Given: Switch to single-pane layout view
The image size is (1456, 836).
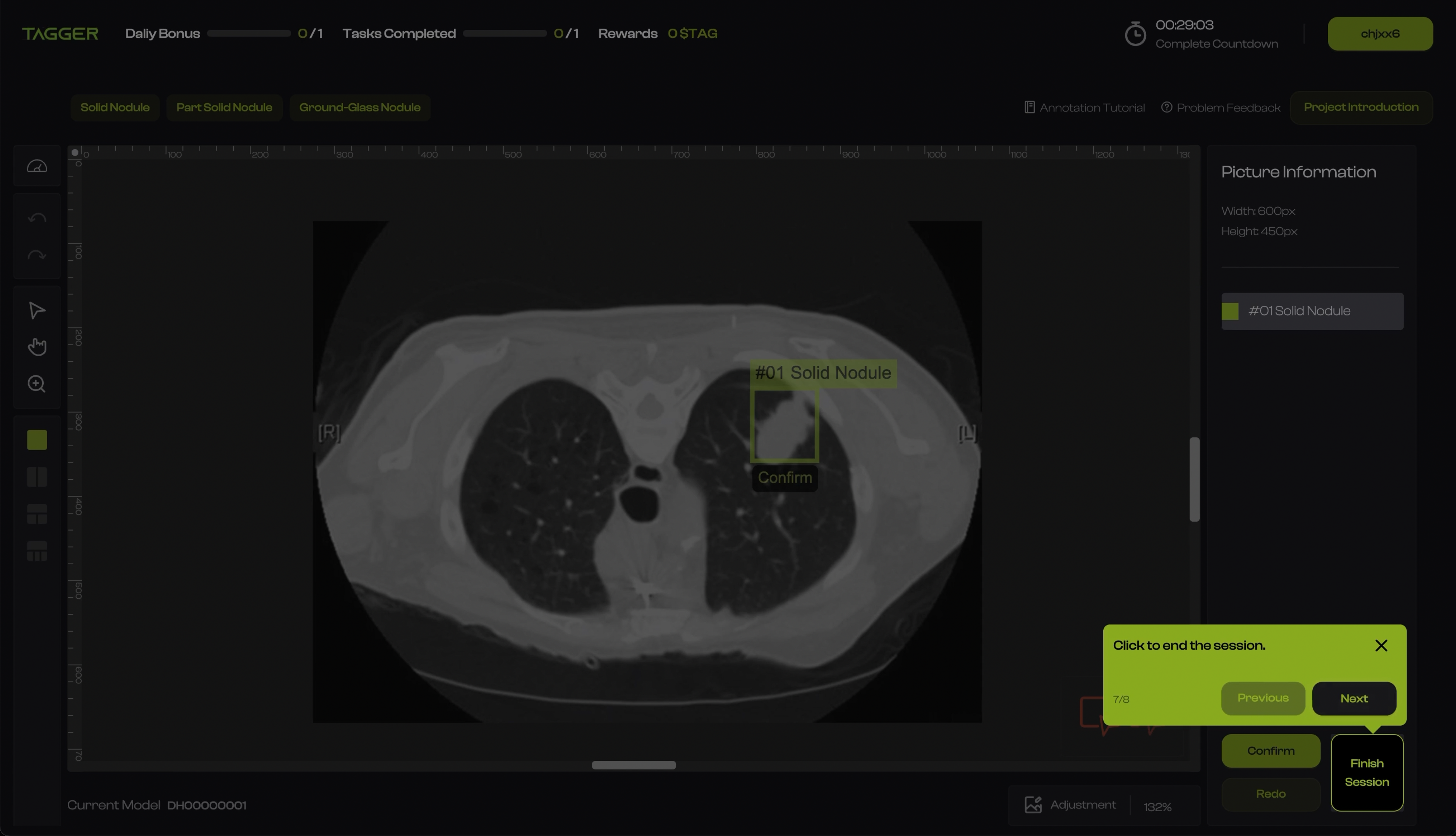Looking at the screenshot, I should coord(37,440).
